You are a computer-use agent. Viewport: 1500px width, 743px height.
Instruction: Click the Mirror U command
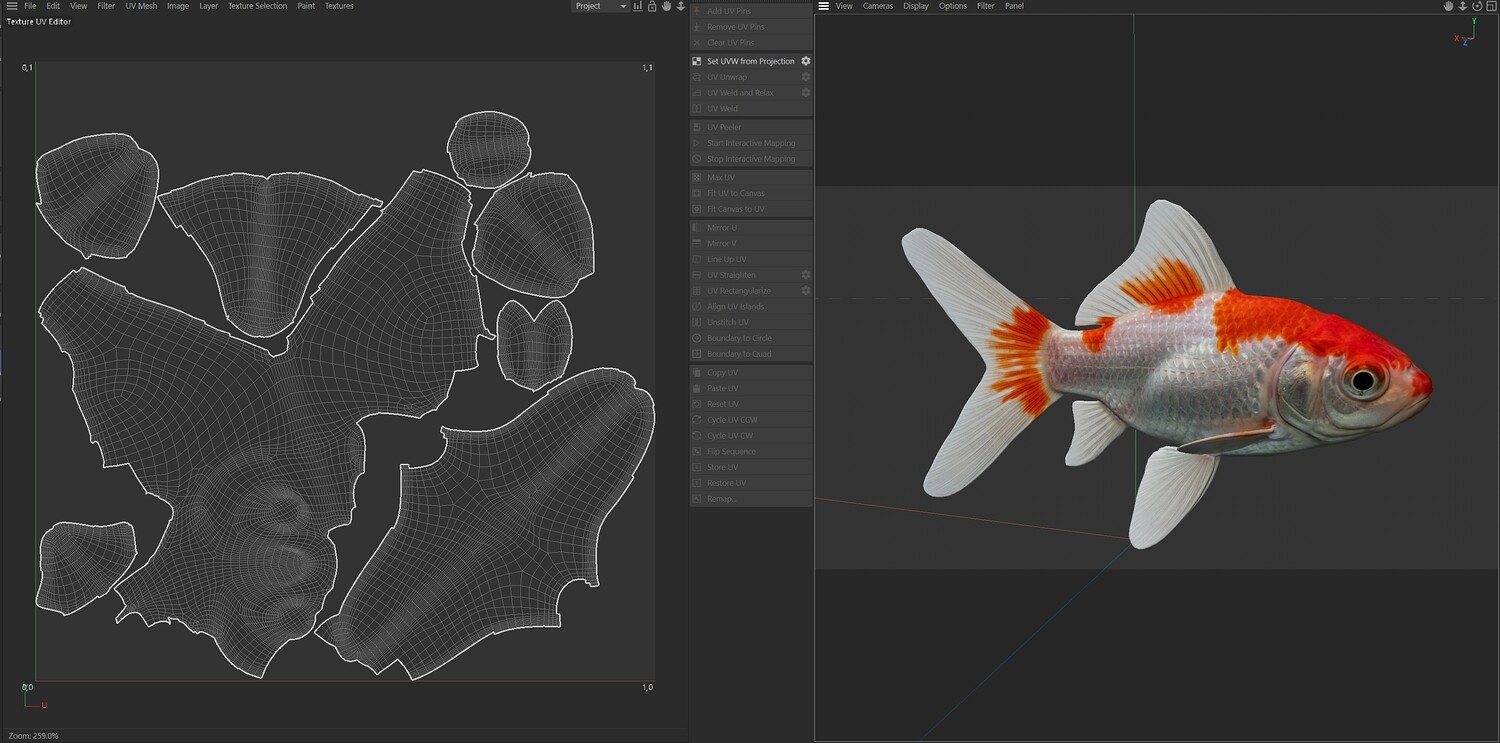pos(751,227)
